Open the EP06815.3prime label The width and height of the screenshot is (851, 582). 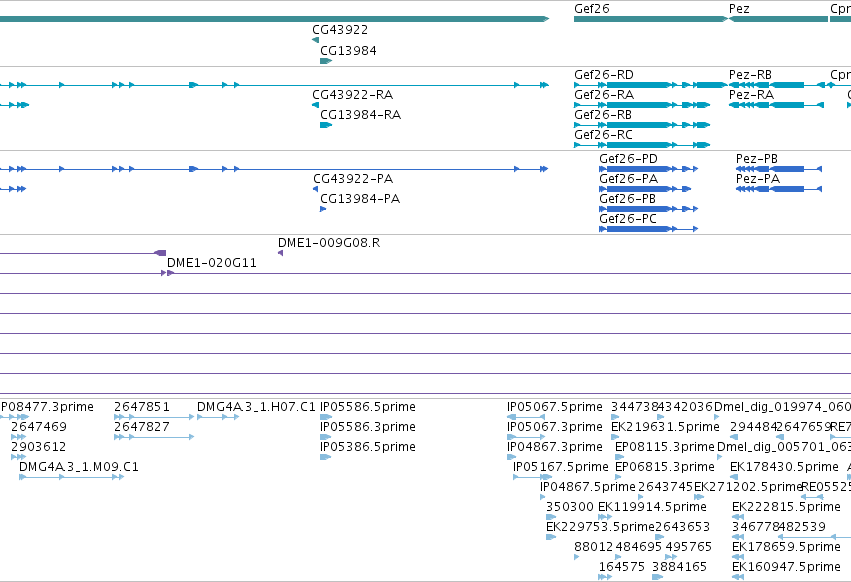point(665,467)
